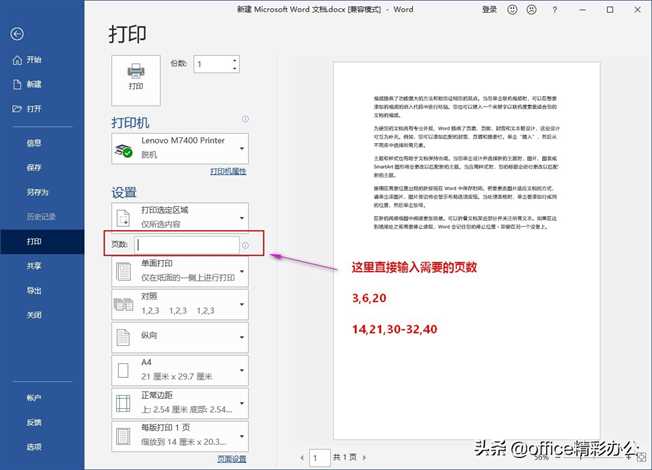Click the info icon next to pages field
652x470 pixels.
(245, 245)
